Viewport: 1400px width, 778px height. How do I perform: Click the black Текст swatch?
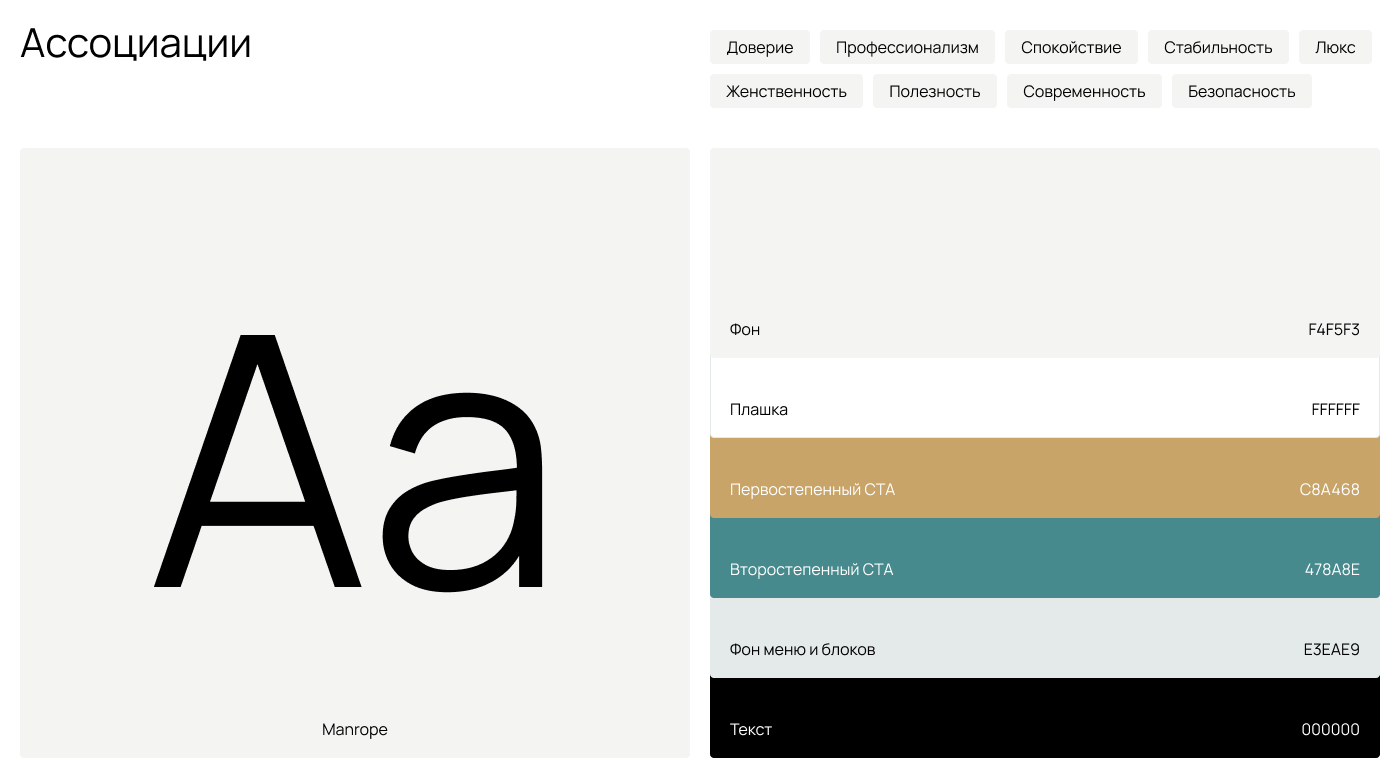[1044, 718]
